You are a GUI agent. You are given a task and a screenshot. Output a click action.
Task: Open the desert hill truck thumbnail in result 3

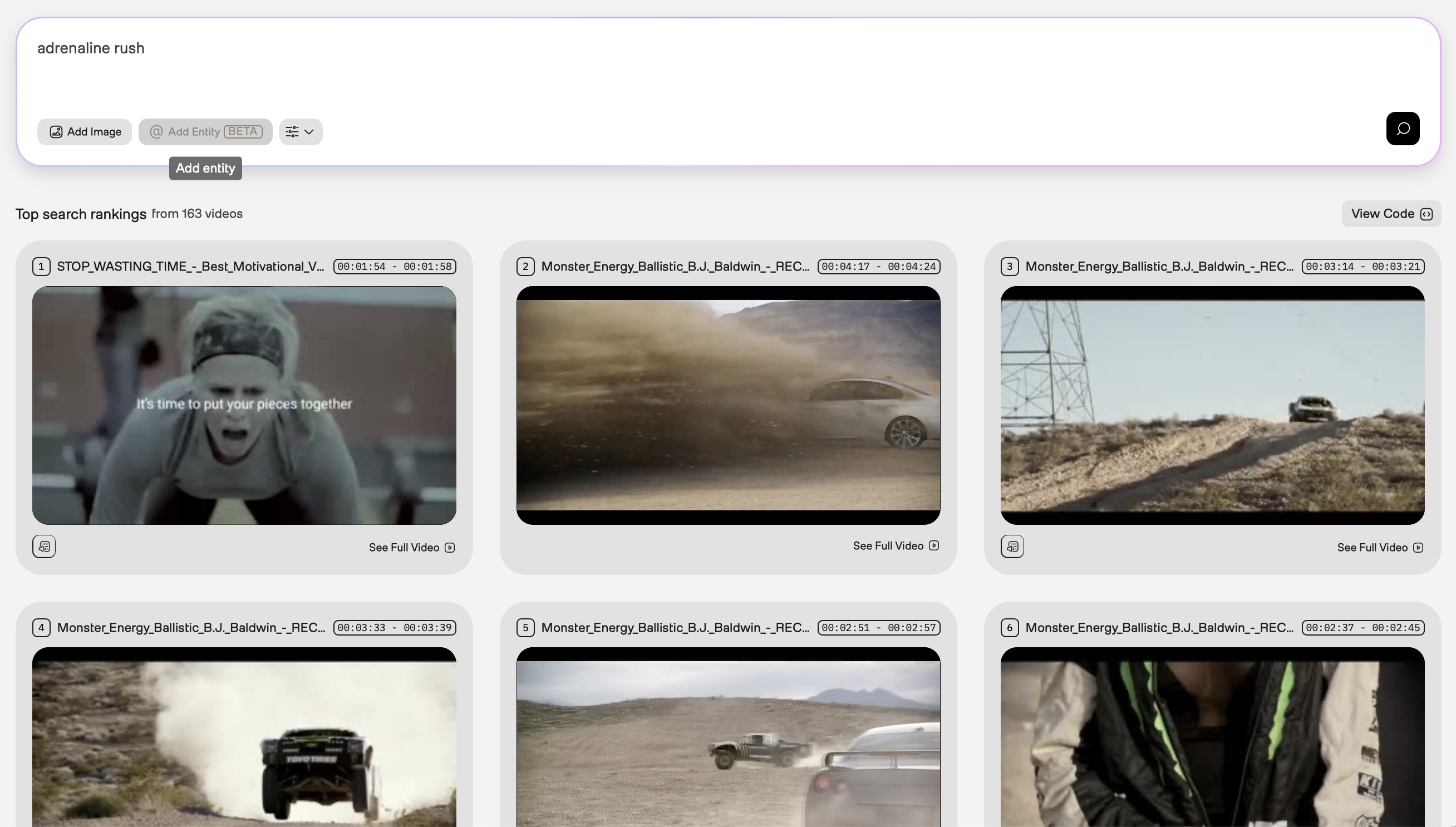[1212, 405]
